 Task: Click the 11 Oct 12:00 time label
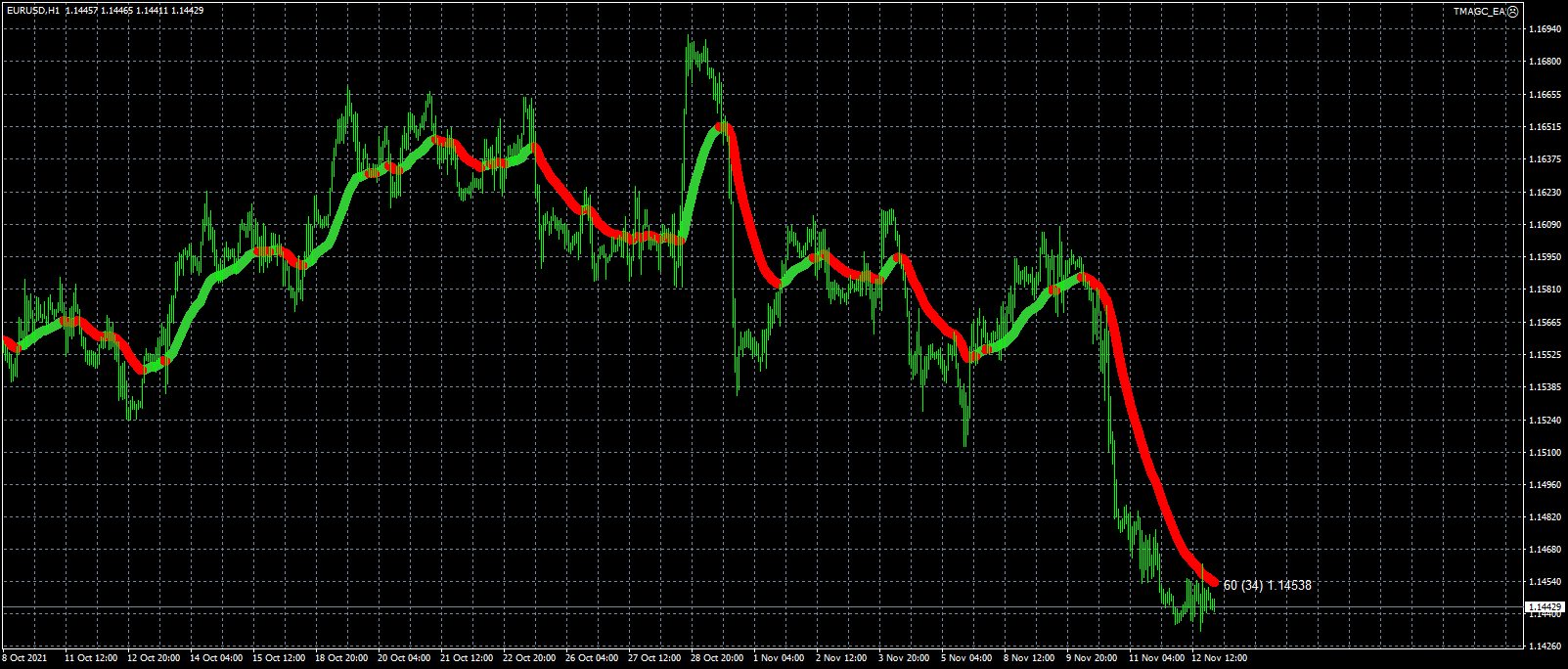(x=91, y=658)
